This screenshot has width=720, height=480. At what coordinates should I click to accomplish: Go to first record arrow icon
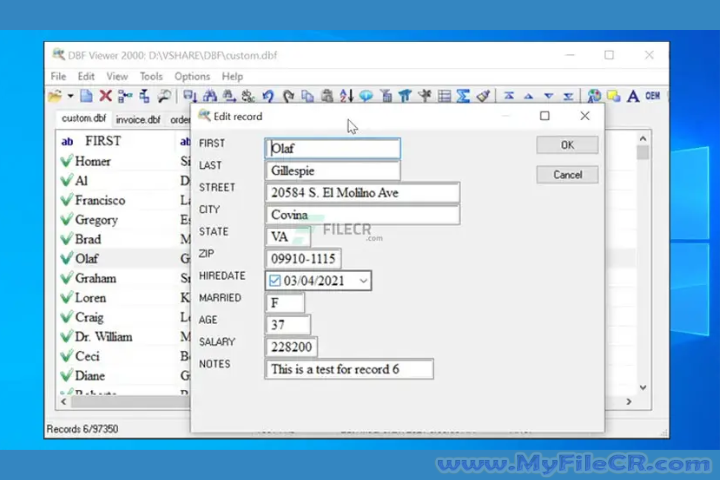click(x=509, y=96)
